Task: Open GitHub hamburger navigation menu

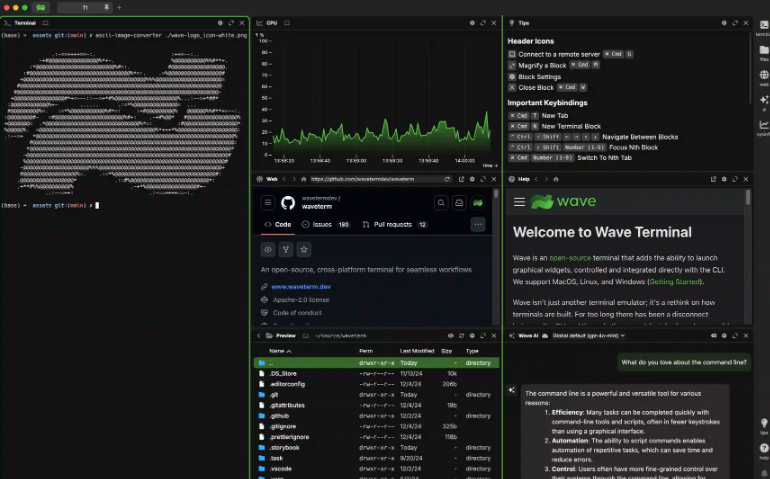Action: click(x=268, y=203)
